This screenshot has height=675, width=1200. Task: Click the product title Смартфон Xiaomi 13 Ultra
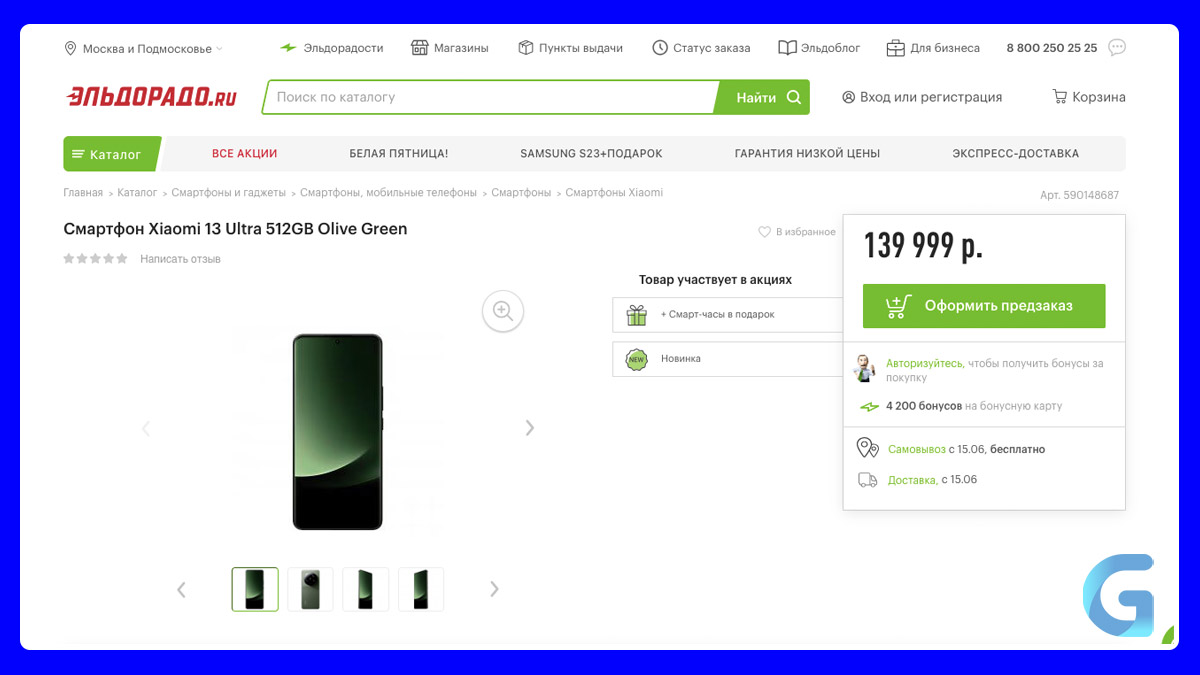coord(236,229)
